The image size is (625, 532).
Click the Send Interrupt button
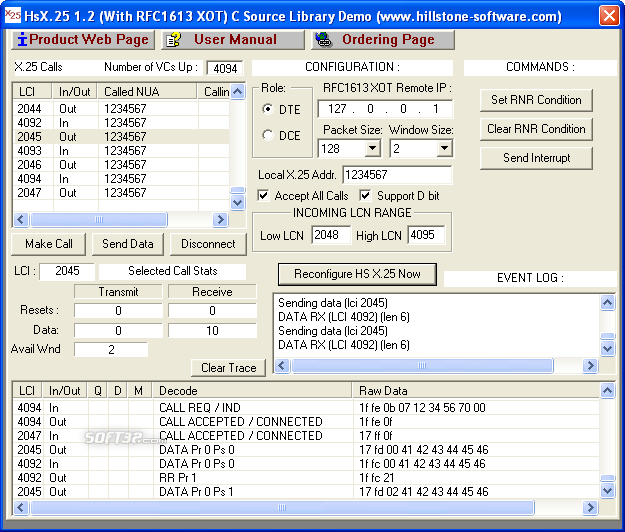(536, 158)
